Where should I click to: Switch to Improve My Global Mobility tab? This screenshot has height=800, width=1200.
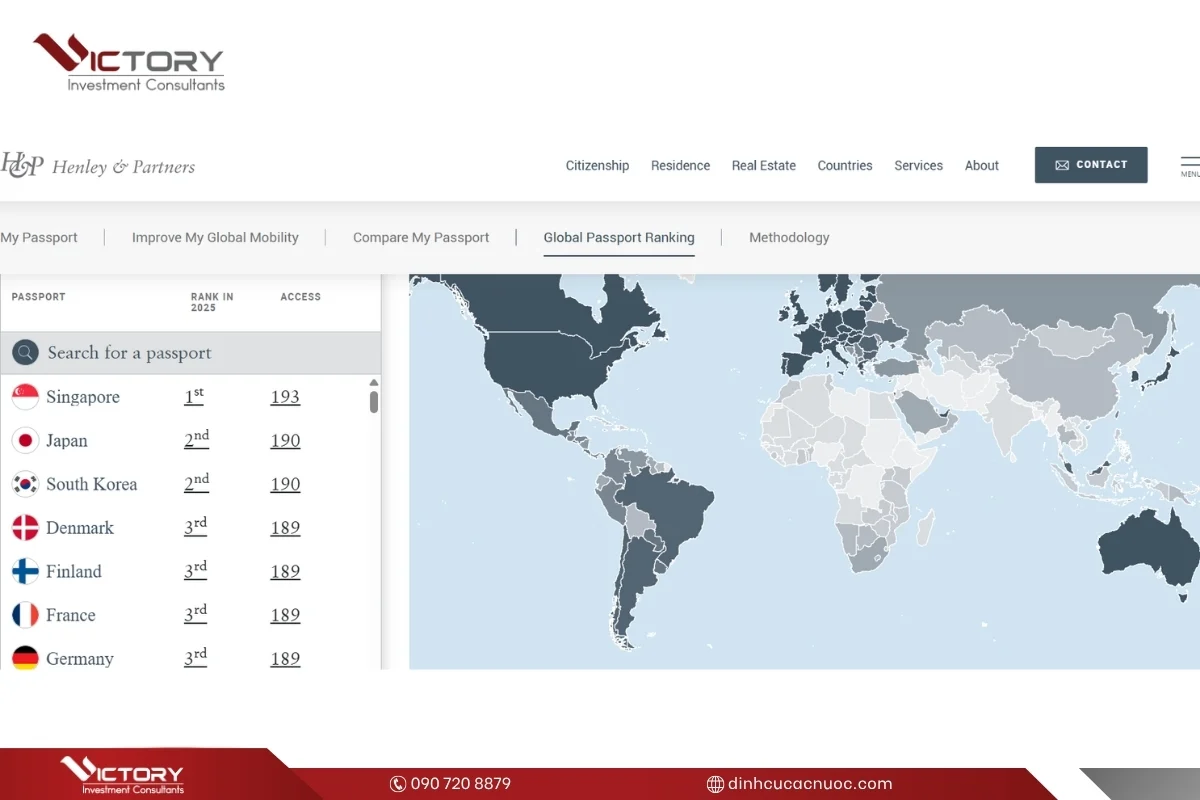point(215,238)
